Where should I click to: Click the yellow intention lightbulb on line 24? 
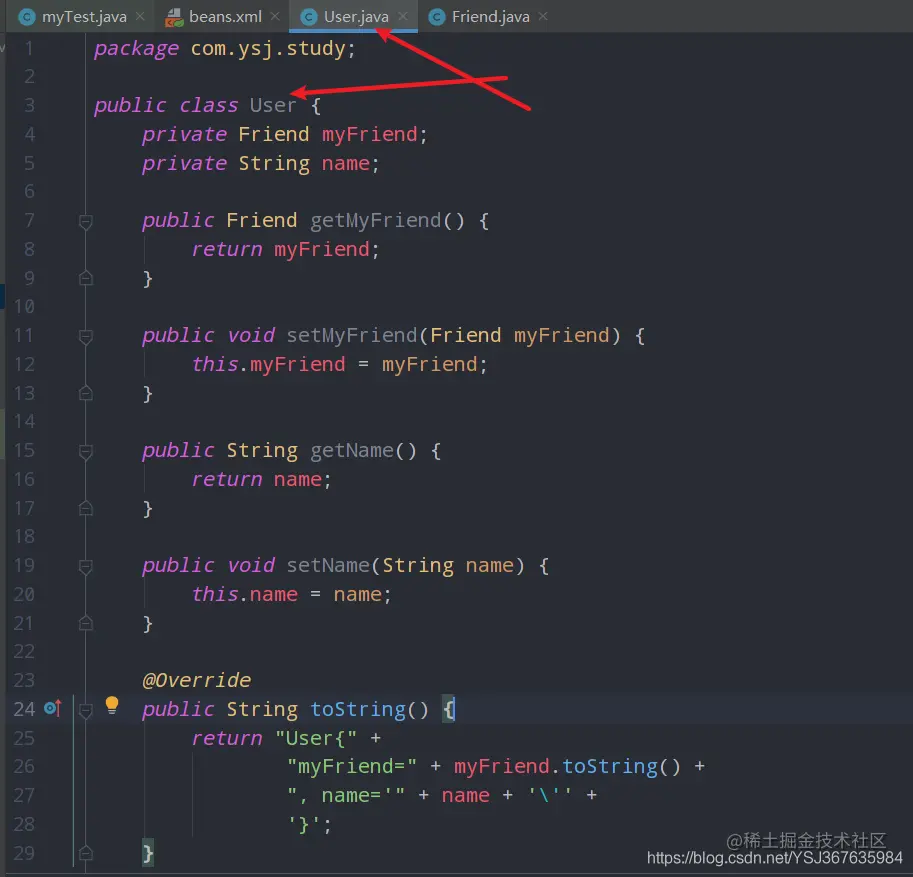(112, 705)
